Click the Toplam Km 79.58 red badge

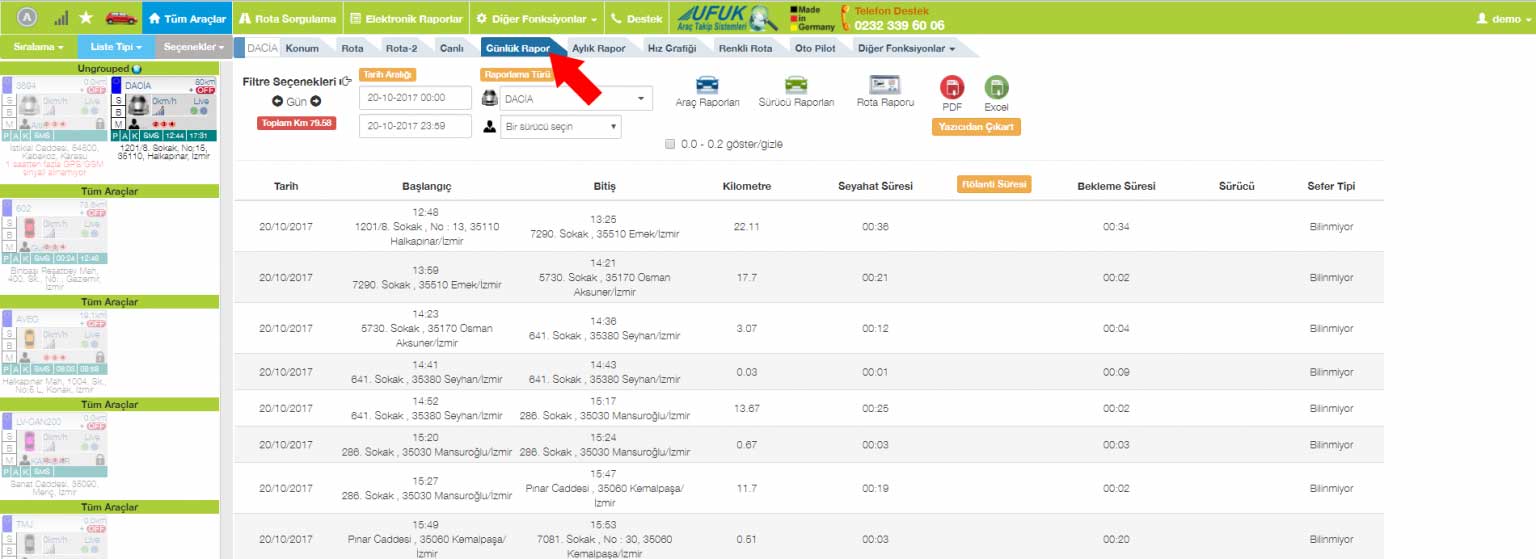(296, 123)
